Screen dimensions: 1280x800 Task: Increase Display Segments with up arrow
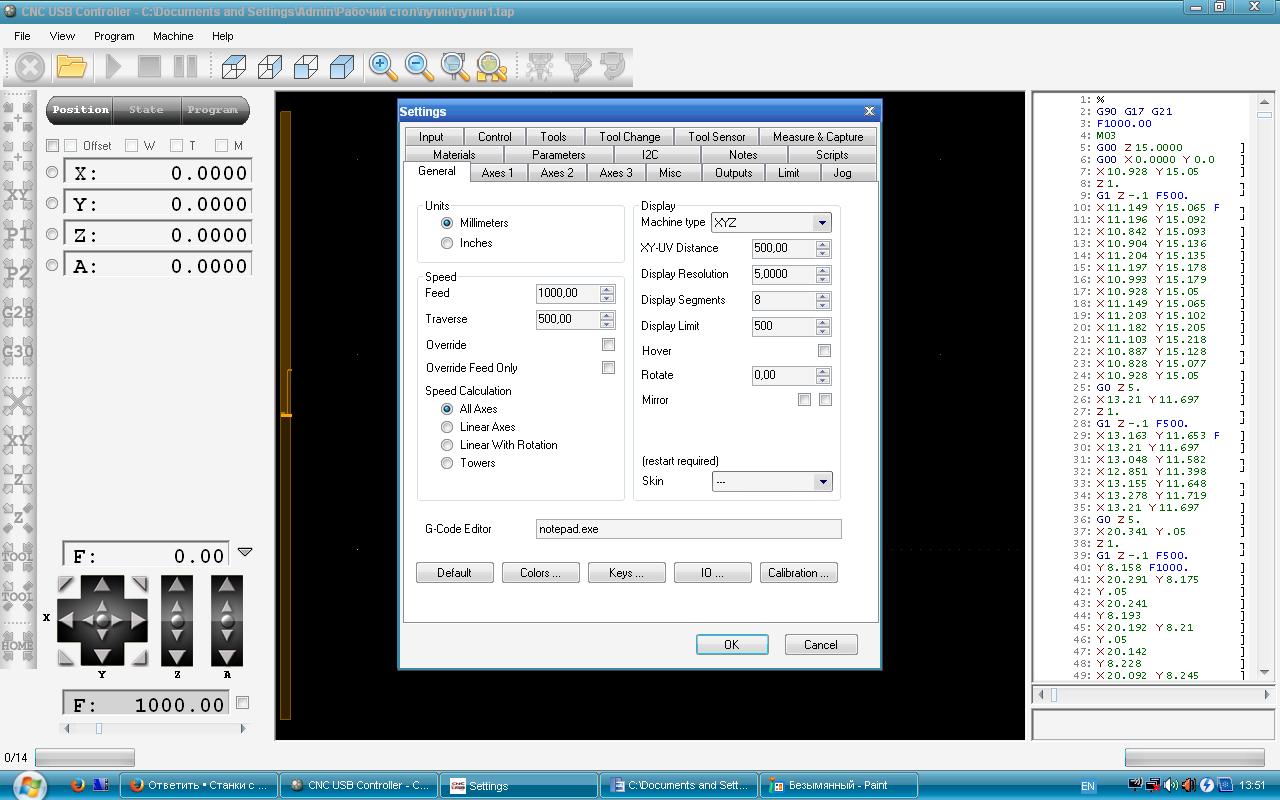point(823,297)
